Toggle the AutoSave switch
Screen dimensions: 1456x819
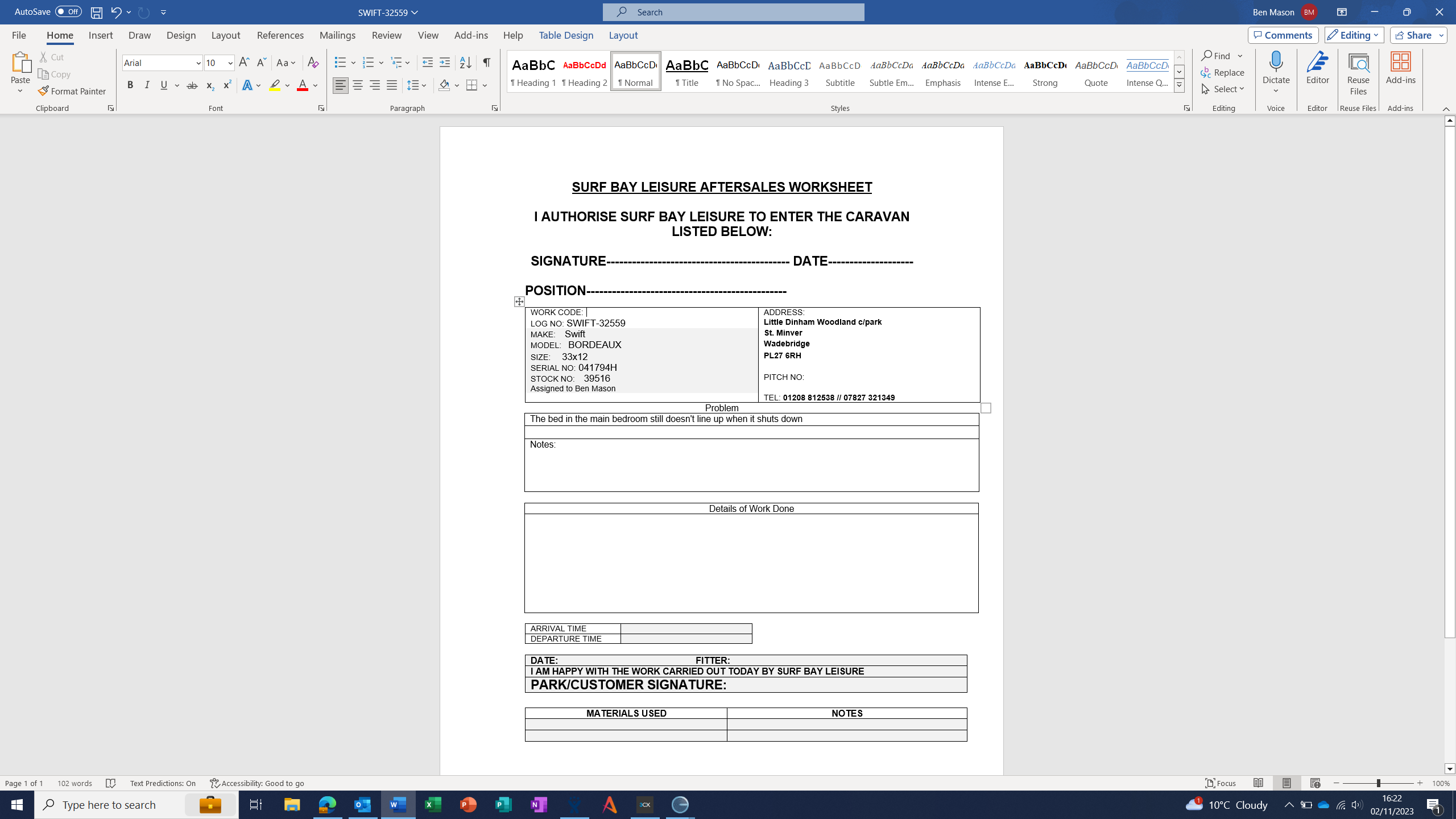point(68,11)
